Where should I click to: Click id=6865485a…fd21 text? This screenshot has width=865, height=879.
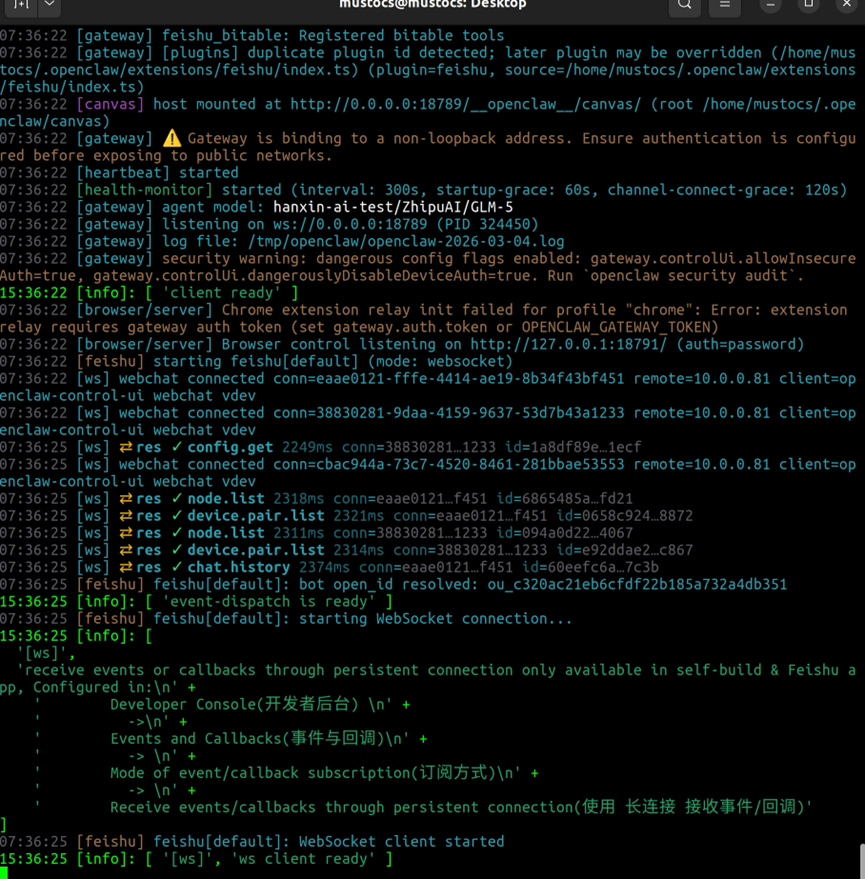[565, 499]
